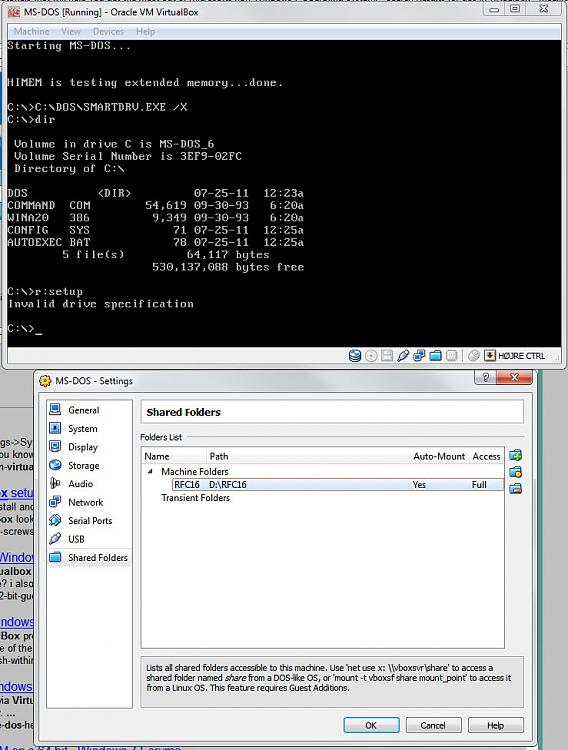Collapse the Machine Folders tree node
The image size is (568, 750).
coord(150,472)
